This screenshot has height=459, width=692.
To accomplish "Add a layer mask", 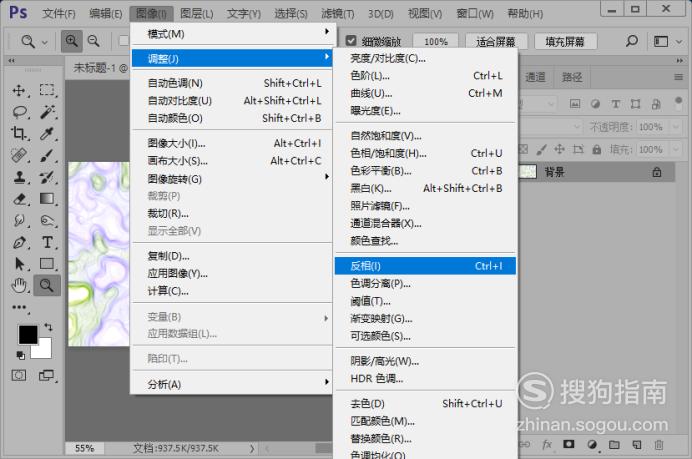I will pos(569,444).
